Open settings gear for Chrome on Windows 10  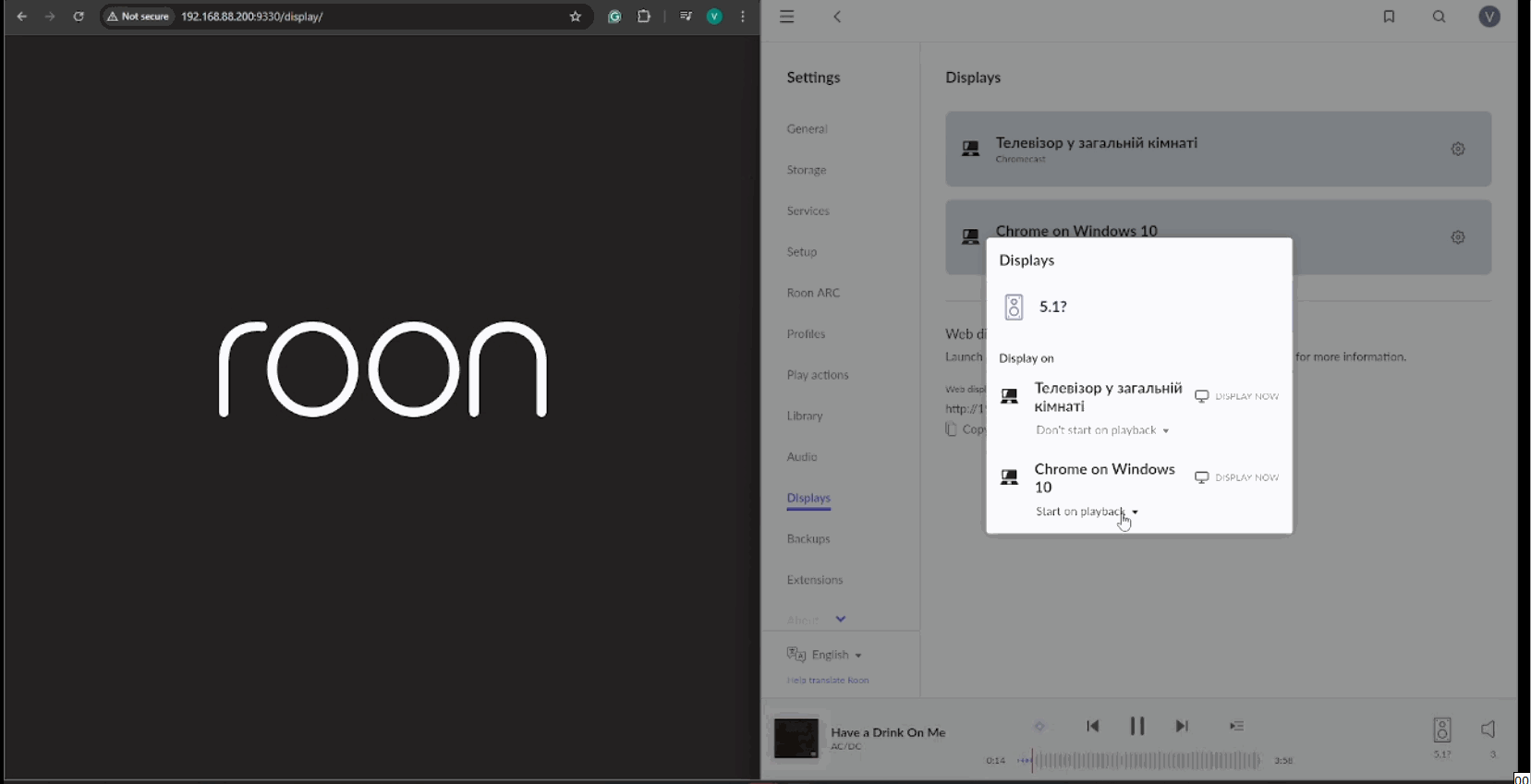coord(1457,237)
